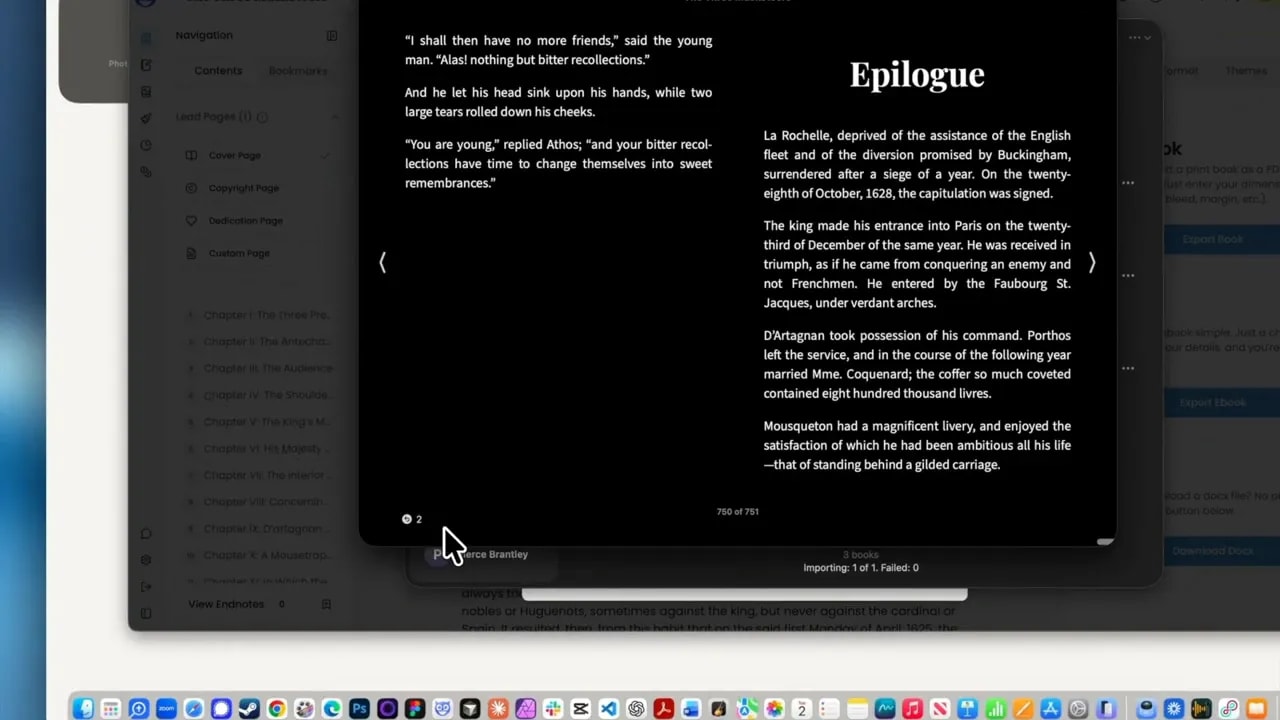The width and height of the screenshot is (1280, 720).
Task: Click View Endnotes at the sidebar bottom
Action: click(x=226, y=604)
